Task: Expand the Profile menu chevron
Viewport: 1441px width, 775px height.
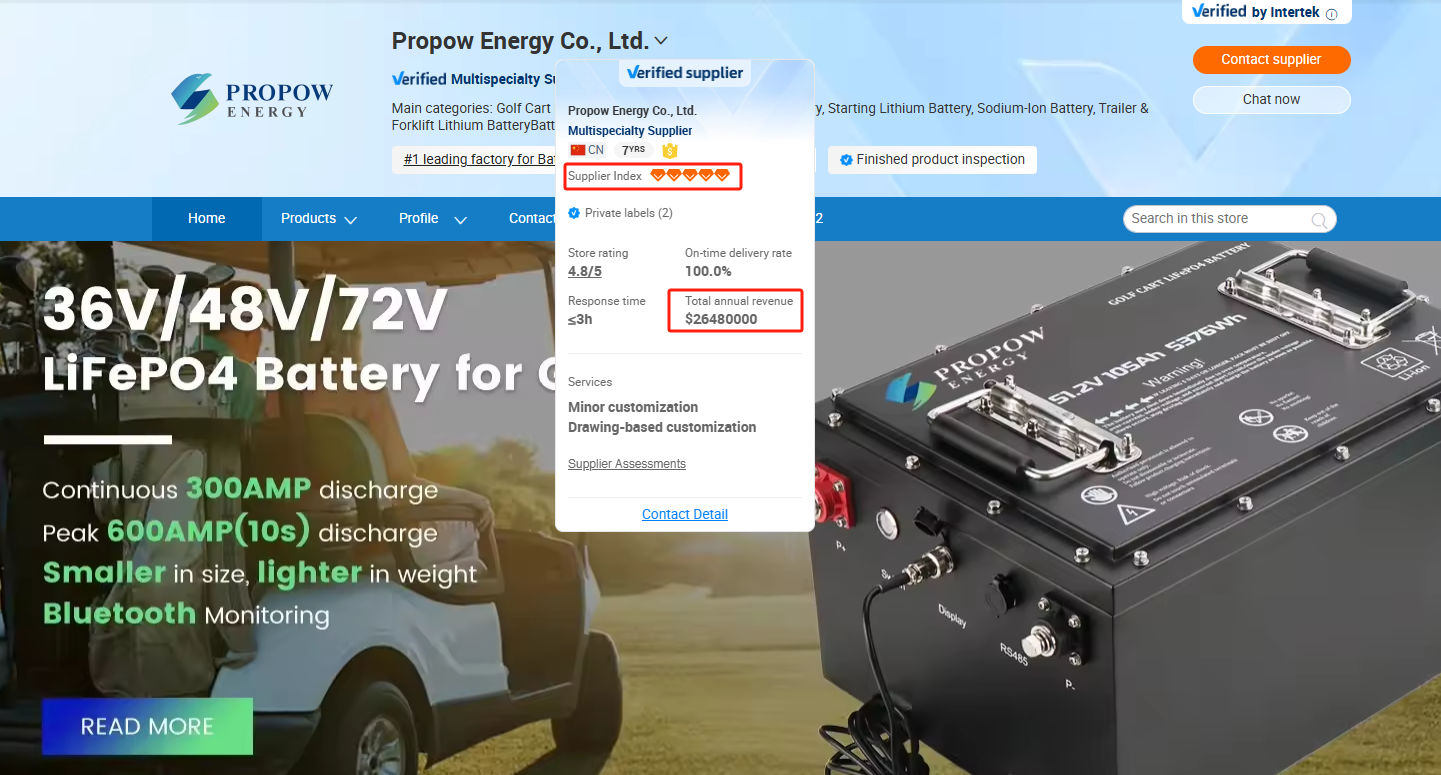Action: pos(460,220)
